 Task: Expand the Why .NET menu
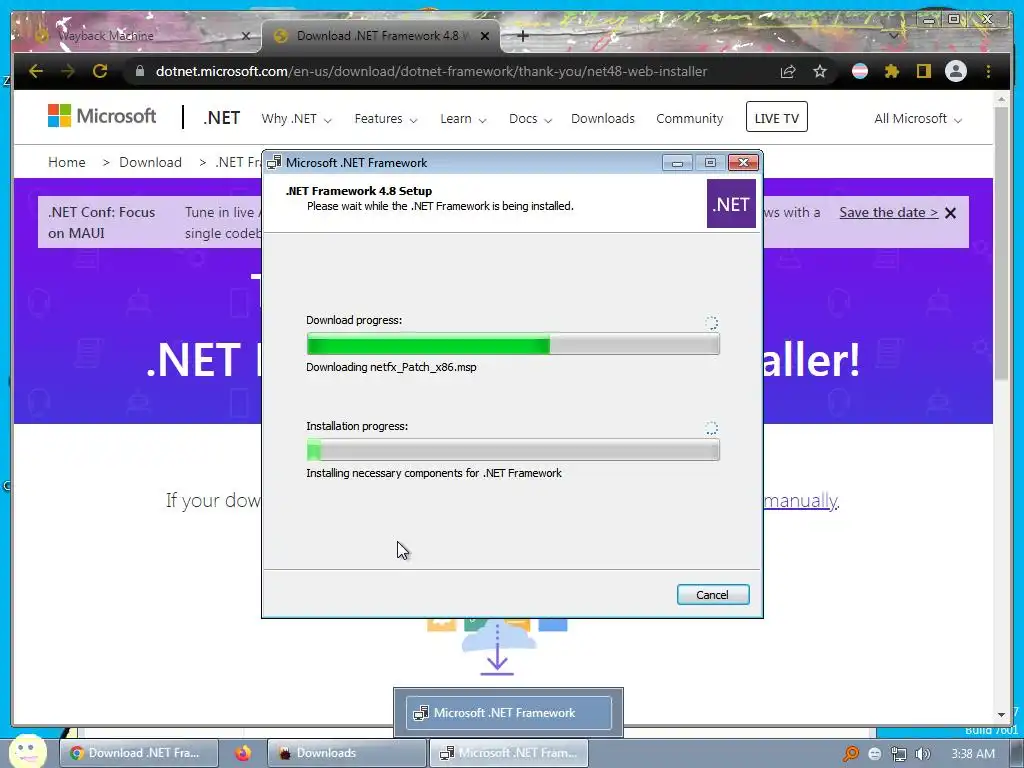coord(296,119)
